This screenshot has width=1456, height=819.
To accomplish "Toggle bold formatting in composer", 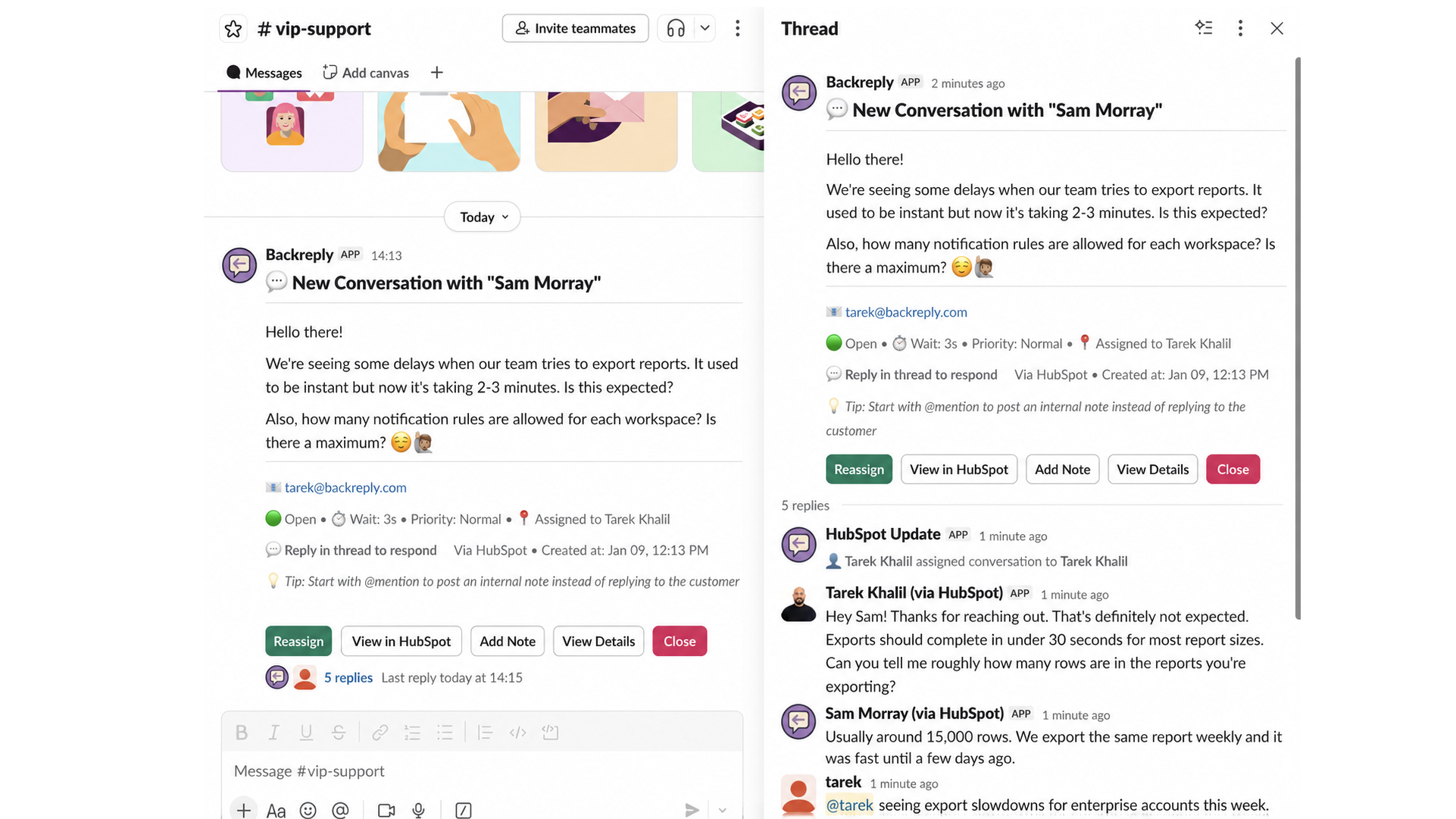I will pyautogui.click(x=242, y=733).
